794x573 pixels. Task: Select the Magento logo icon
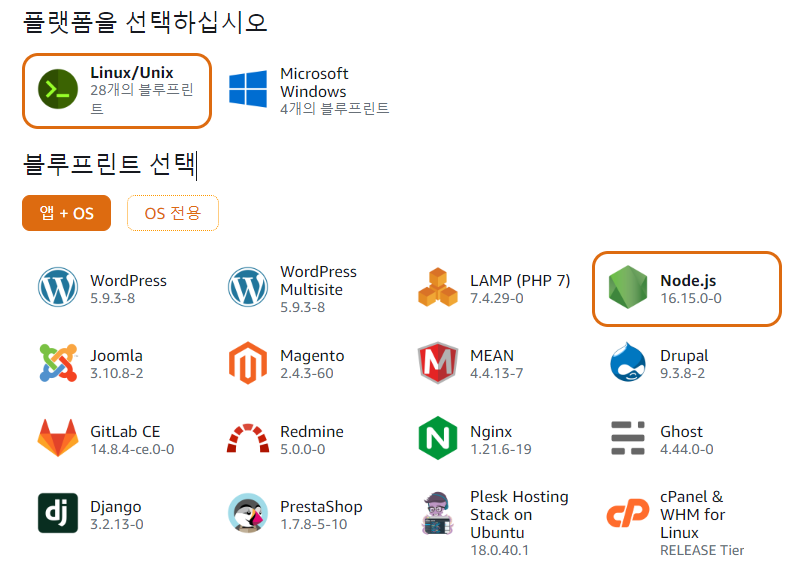coord(248,363)
